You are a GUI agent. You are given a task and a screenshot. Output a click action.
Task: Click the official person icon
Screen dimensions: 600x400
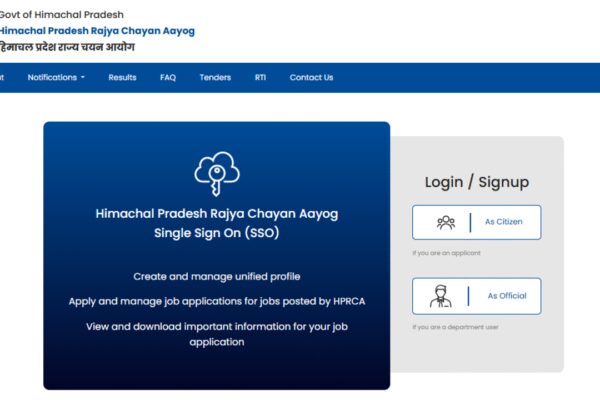(440, 296)
